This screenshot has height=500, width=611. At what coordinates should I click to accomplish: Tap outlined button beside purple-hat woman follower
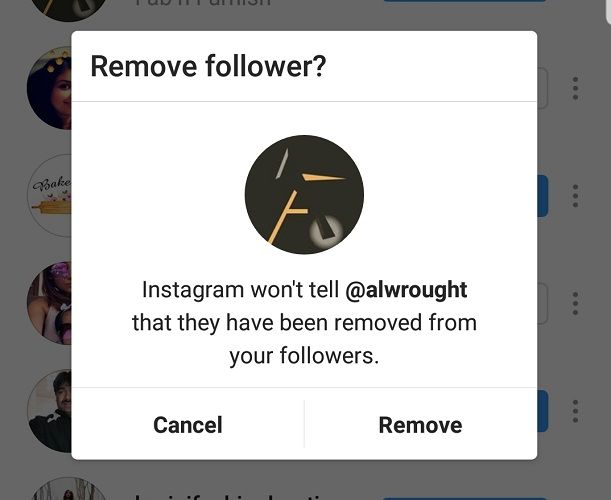[x=543, y=303]
